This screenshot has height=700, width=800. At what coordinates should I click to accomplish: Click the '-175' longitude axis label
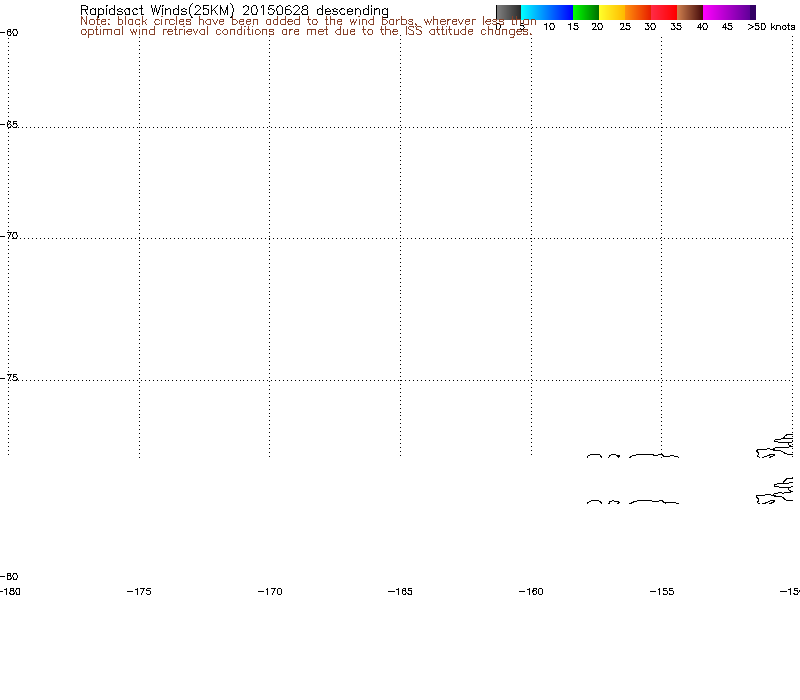point(139,592)
